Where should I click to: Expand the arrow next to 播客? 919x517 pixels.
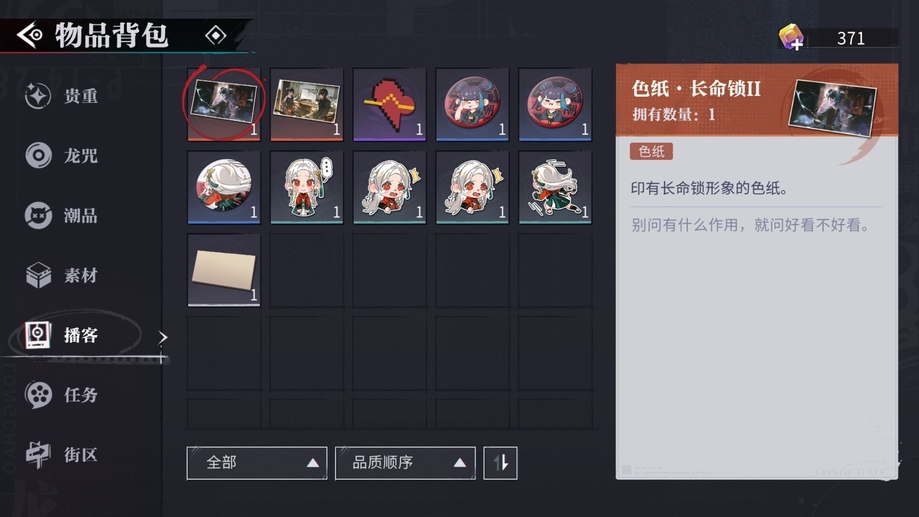point(163,337)
